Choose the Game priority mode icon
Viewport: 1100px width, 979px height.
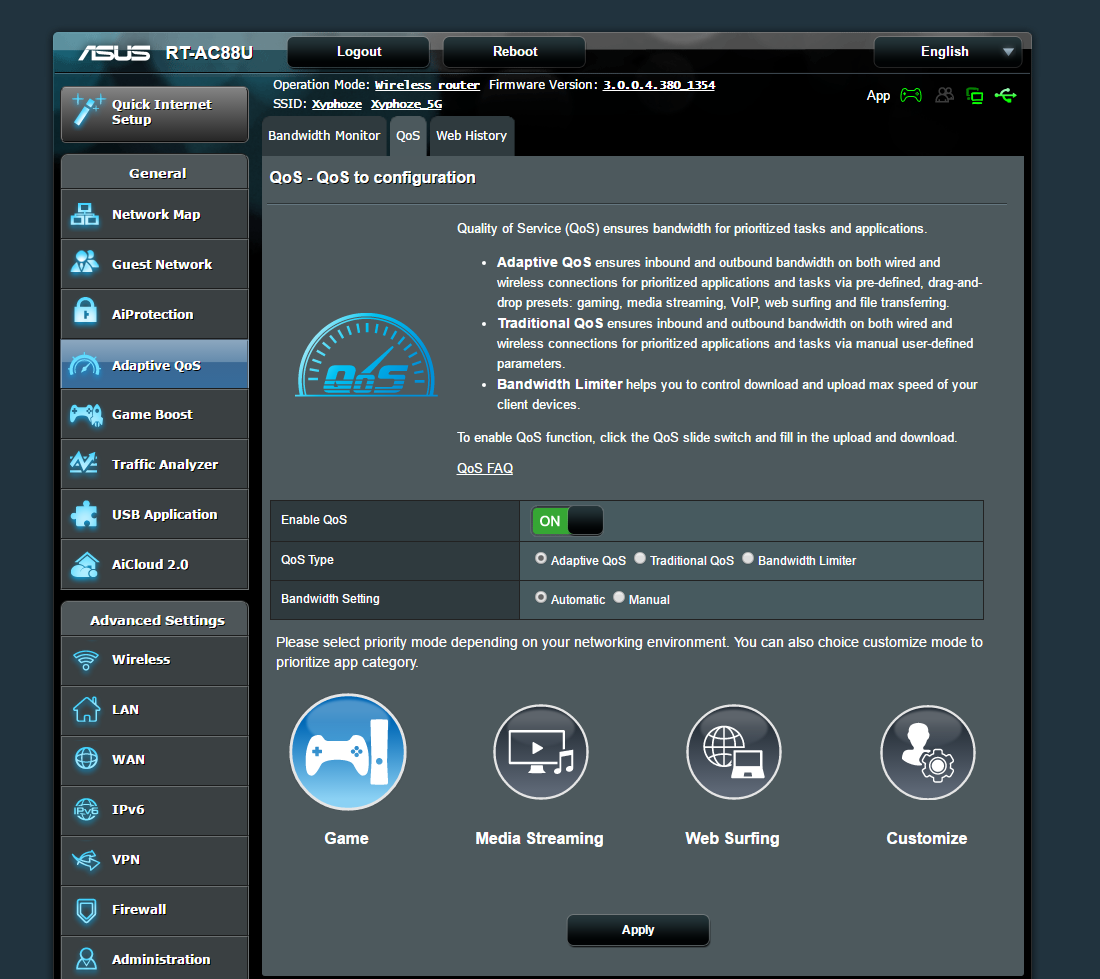(347, 752)
